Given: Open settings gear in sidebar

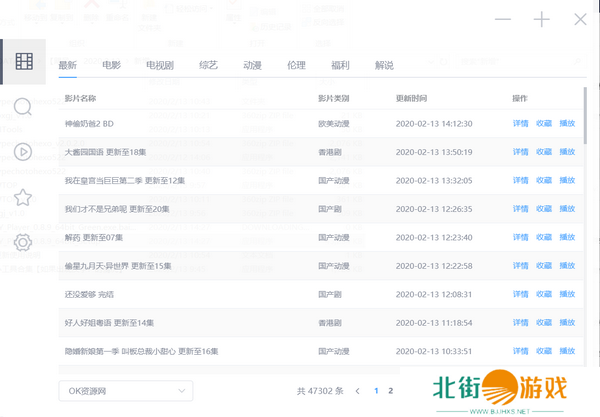Looking at the screenshot, I should click(x=24, y=242).
